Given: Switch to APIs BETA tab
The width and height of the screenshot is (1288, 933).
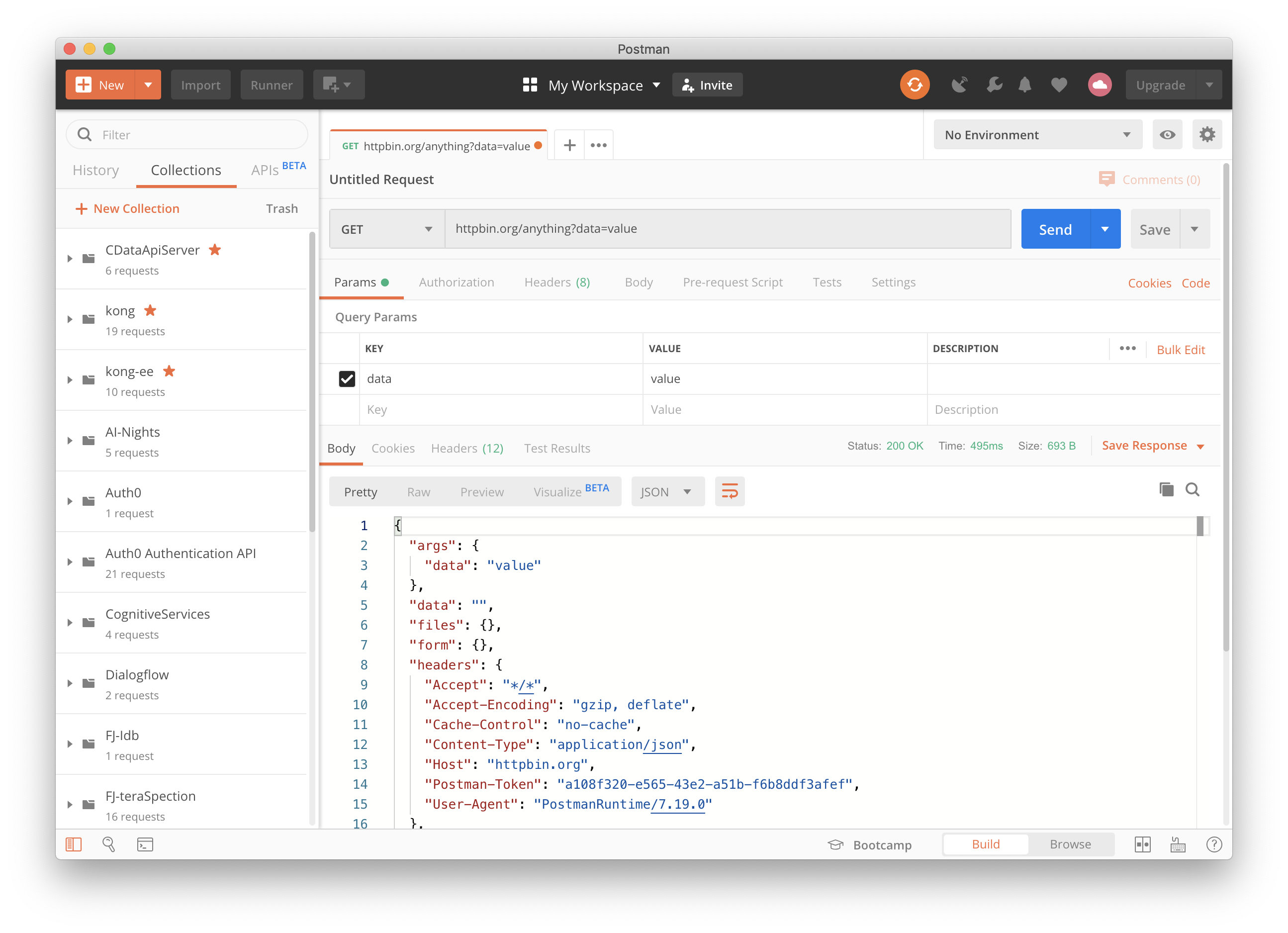Looking at the screenshot, I should [278, 169].
